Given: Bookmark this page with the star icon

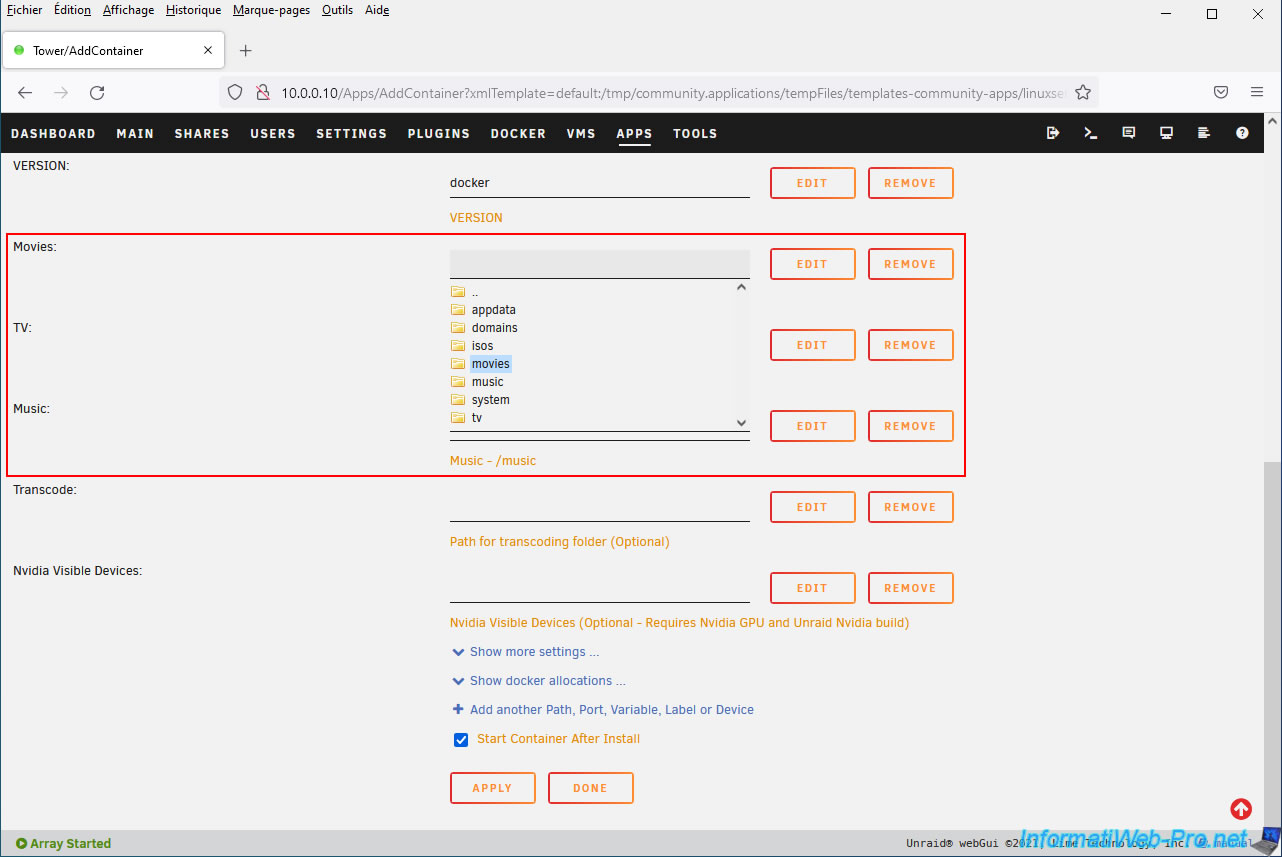Looking at the screenshot, I should point(1082,92).
